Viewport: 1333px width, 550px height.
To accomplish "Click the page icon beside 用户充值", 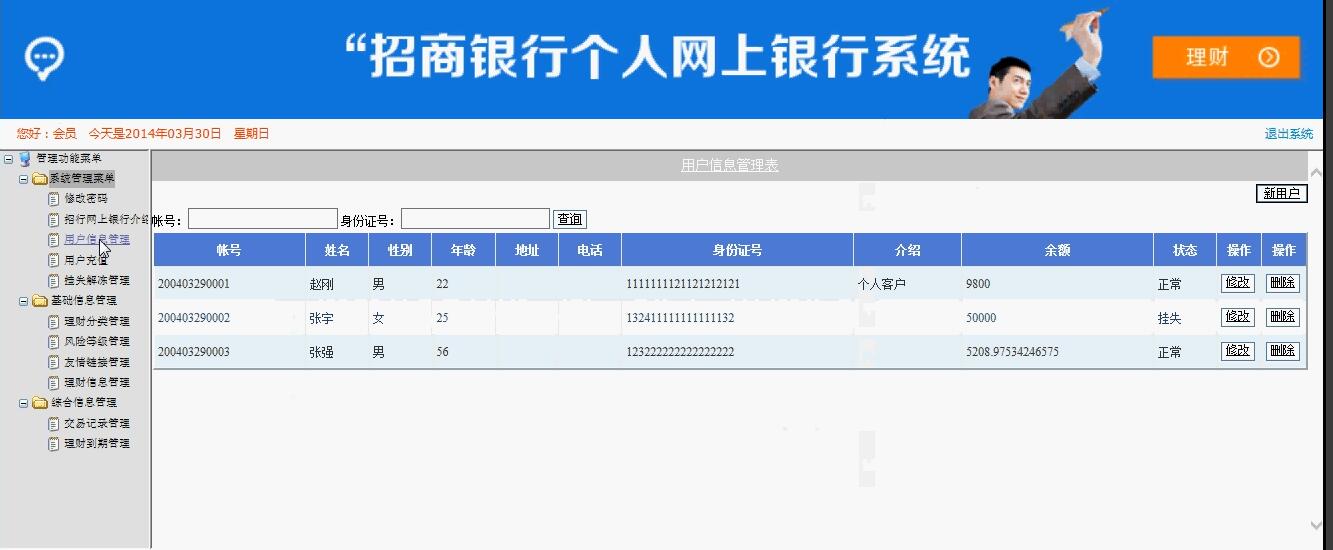I will click(x=54, y=260).
